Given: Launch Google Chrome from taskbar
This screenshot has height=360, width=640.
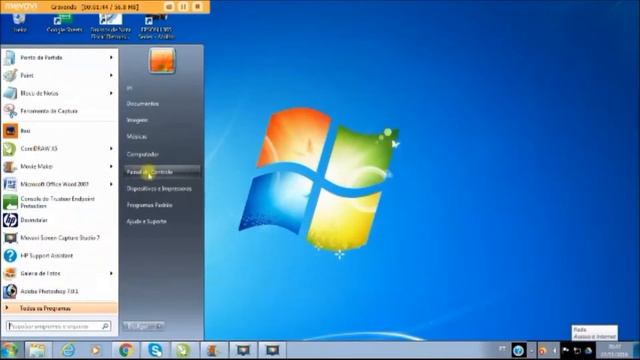Looking at the screenshot, I should coord(126,350).
